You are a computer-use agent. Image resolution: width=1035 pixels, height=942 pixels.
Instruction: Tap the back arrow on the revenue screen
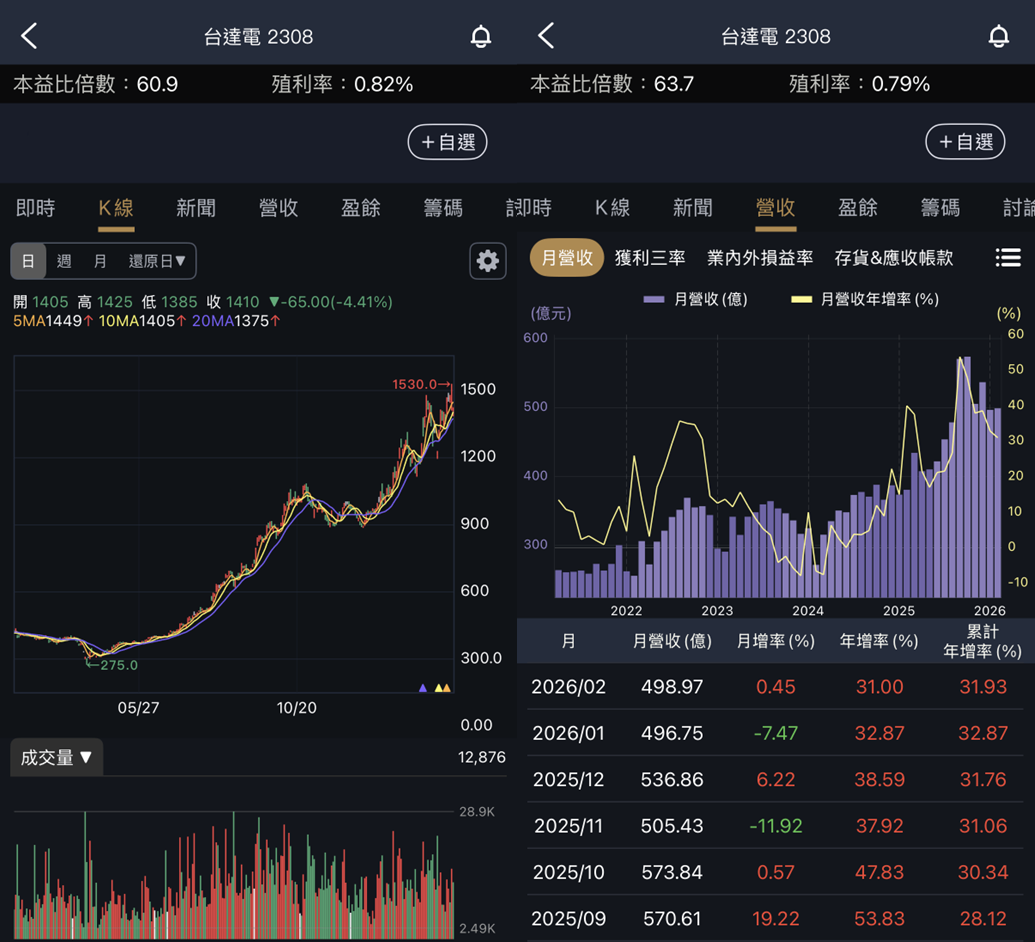pyautogui.click(x=545, y=35)
